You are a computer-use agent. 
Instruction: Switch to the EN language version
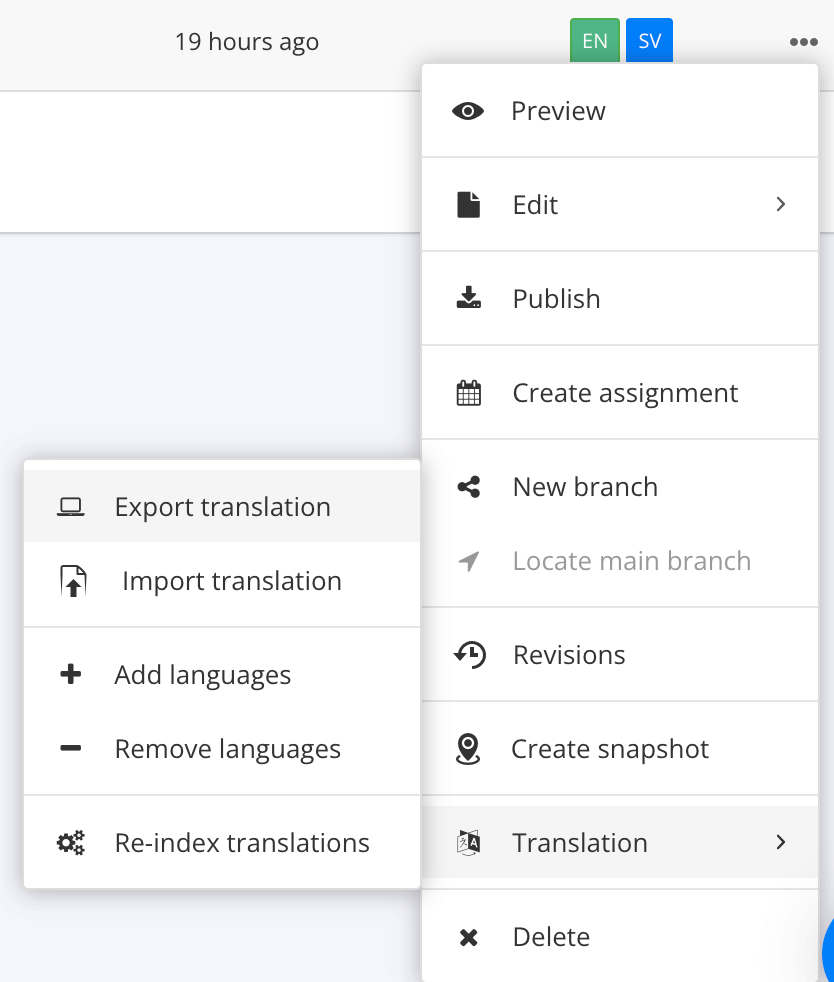coord(594,41)
